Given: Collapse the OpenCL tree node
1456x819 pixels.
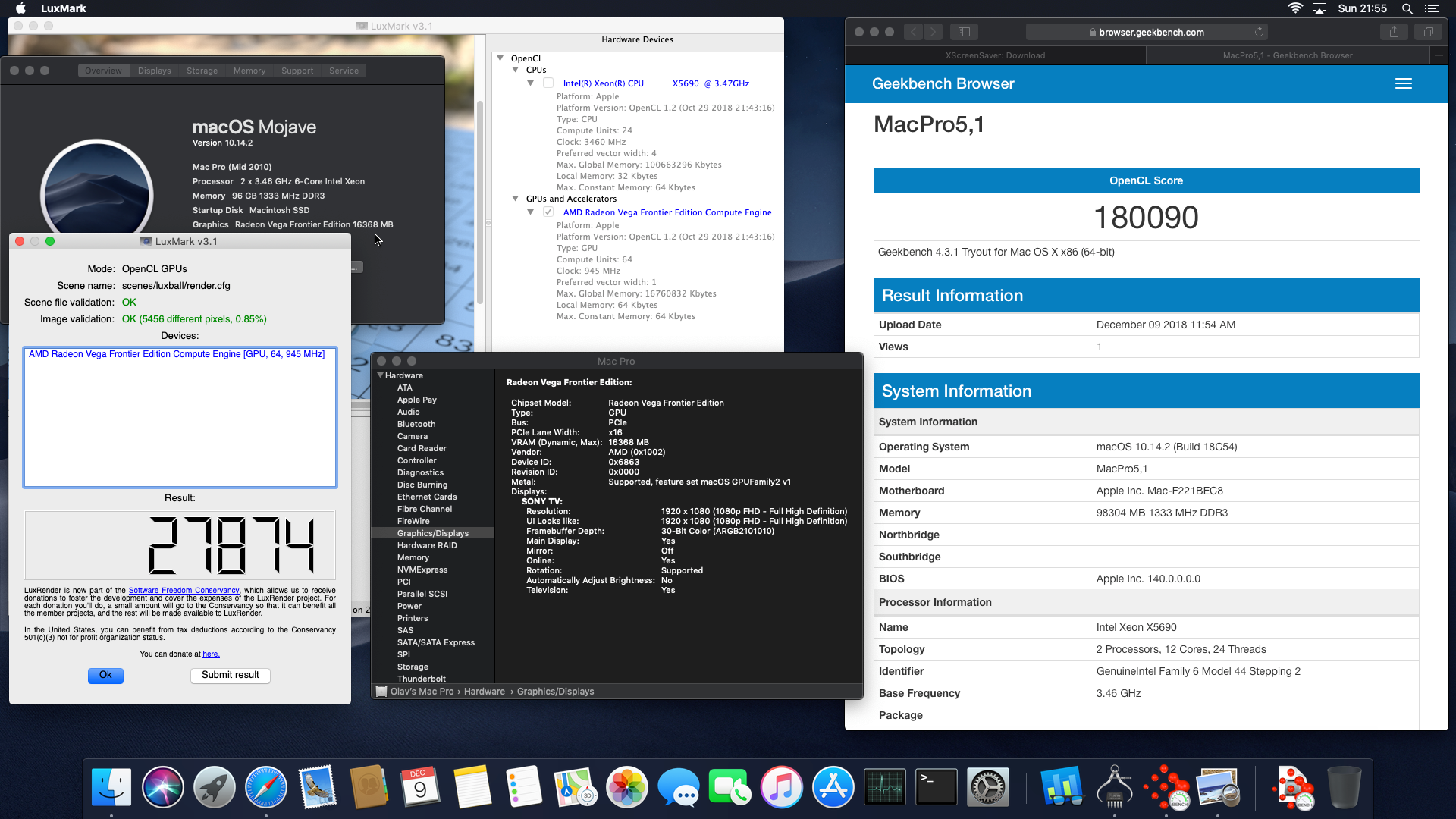Looking at the screenshot, I should (x=500, y=58).
